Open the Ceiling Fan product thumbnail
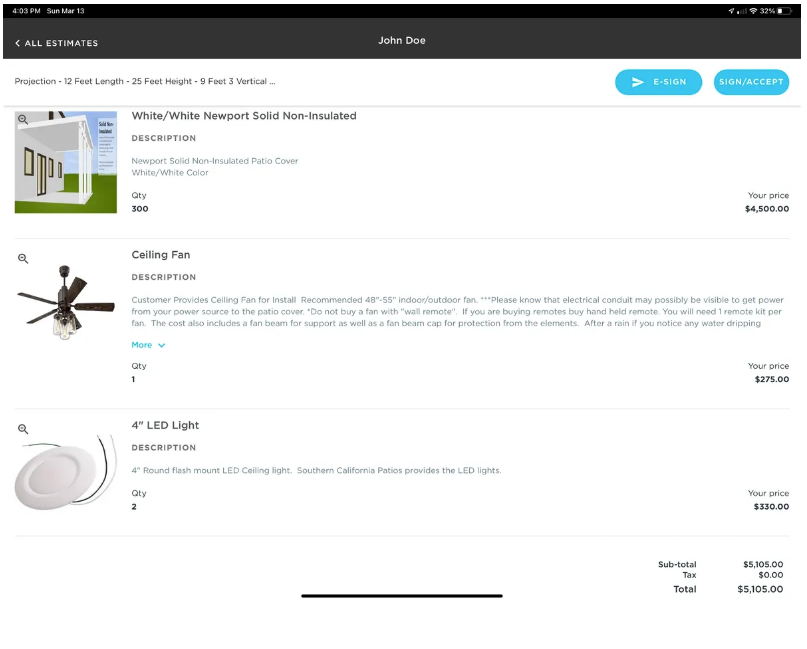Image resolution: width=807 pixels, height=649 pixels. pyautogui.click(x=66, y=302)
